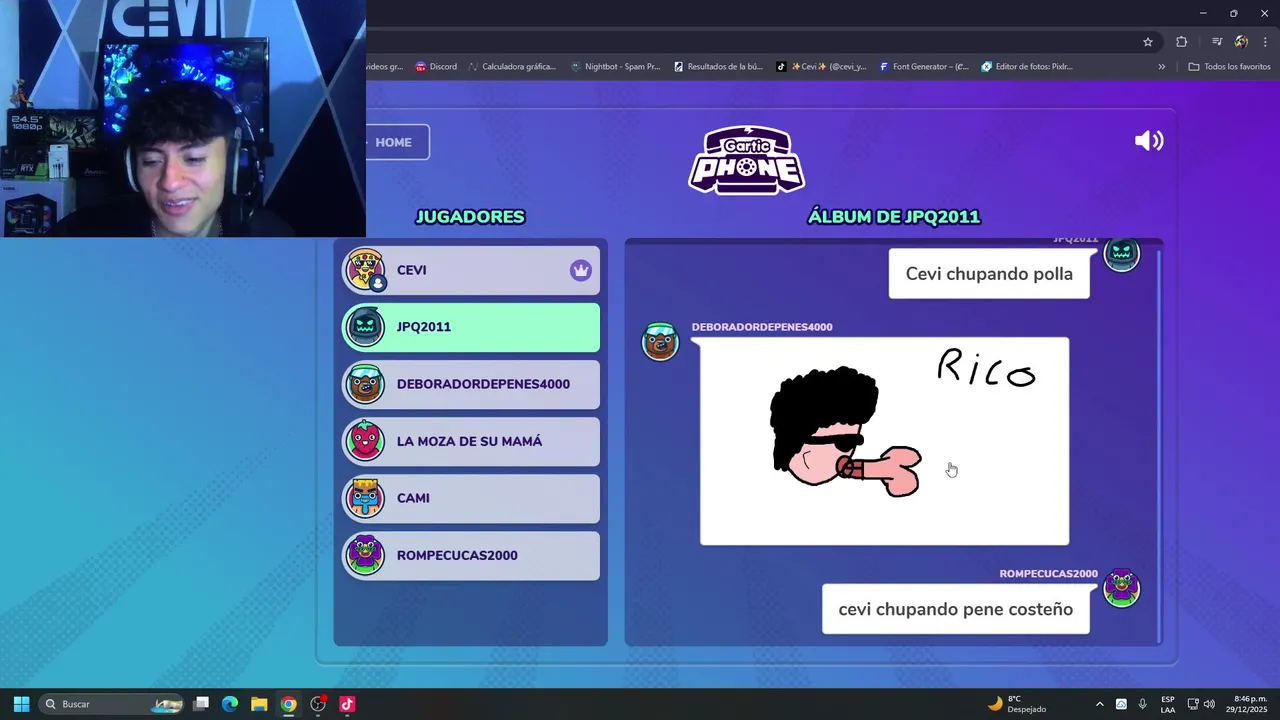This screenshot has width=1280, height=720.
Task: Open the Cevi TikTok bookmark
Action: [822, 67]
